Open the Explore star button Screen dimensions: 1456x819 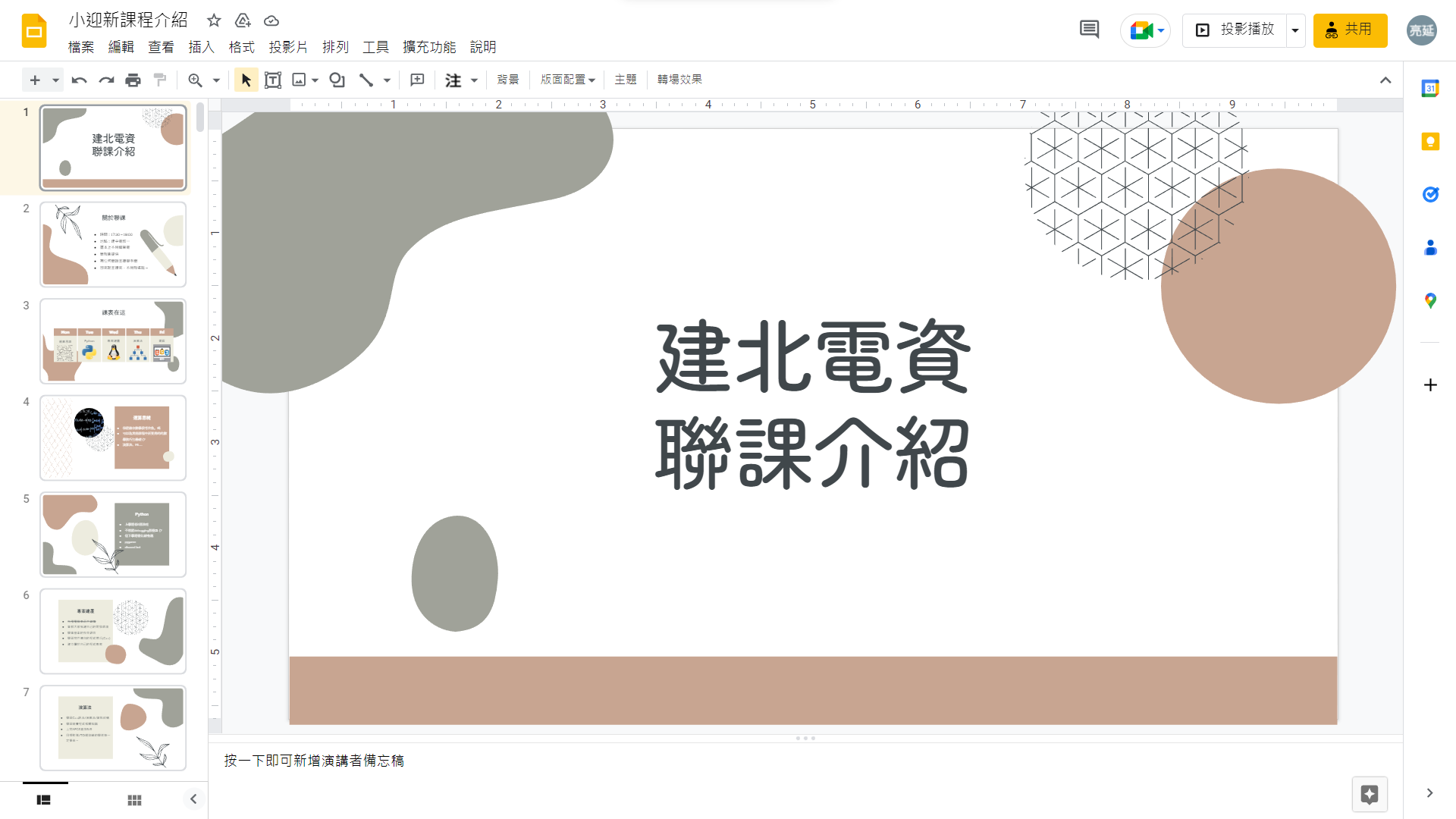pos(1369,794)
